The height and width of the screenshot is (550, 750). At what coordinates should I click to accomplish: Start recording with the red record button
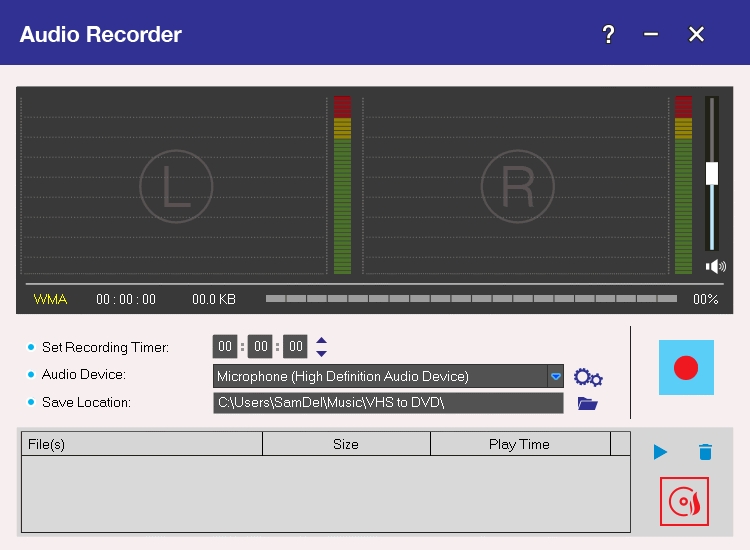click(686, 367)
